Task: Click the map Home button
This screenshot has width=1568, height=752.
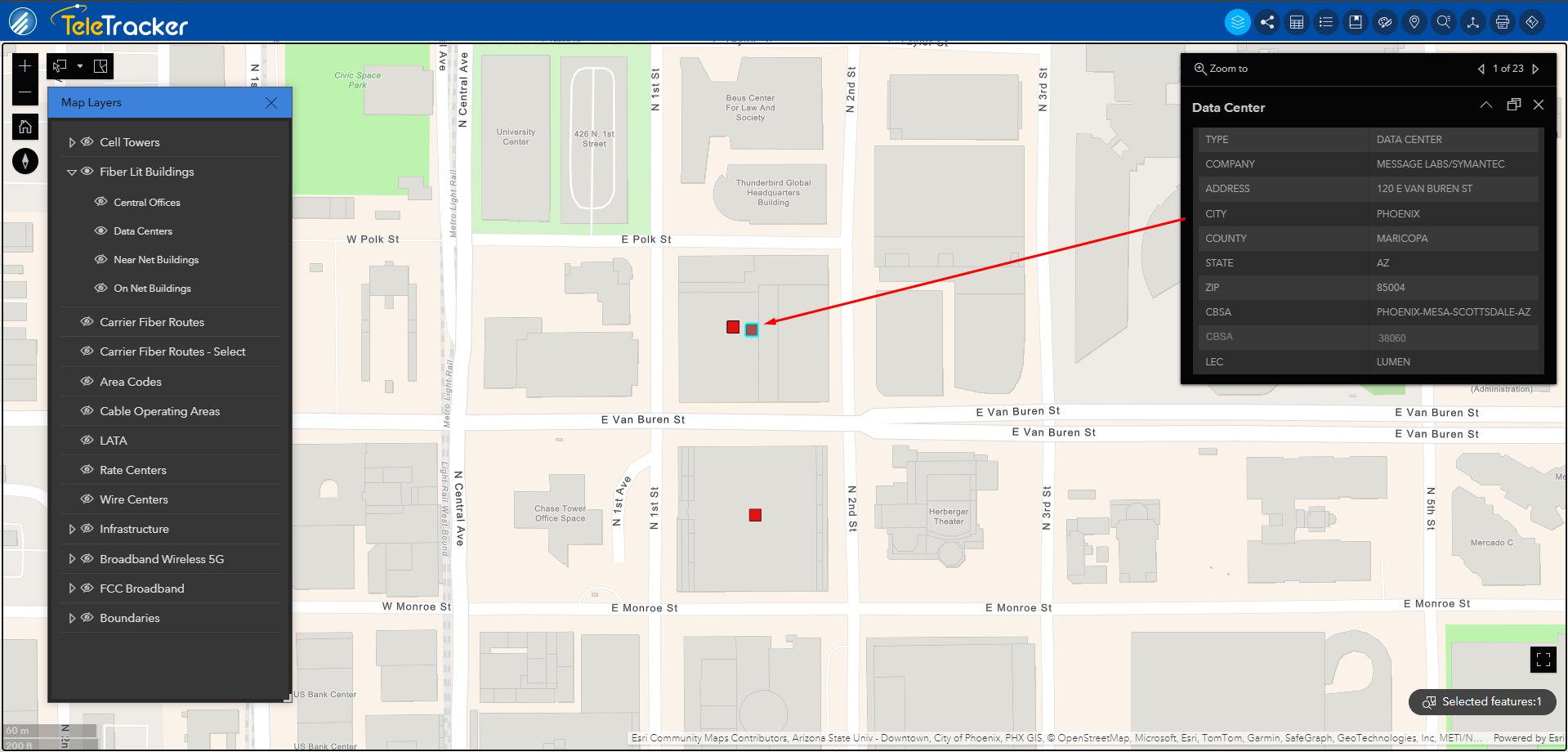Action: [25, 127]
